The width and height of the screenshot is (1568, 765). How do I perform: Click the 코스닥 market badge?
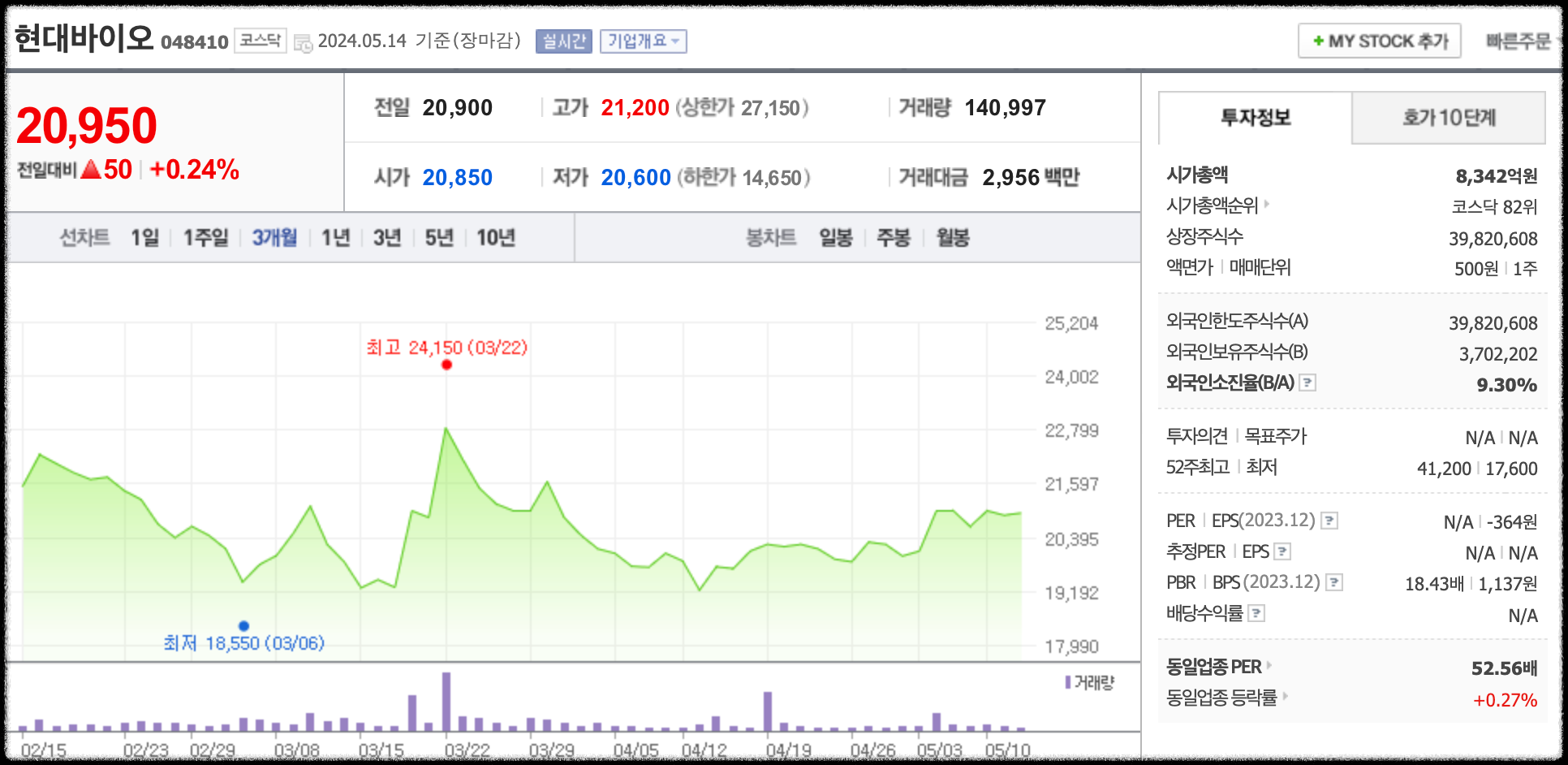[x=261, y=40]
